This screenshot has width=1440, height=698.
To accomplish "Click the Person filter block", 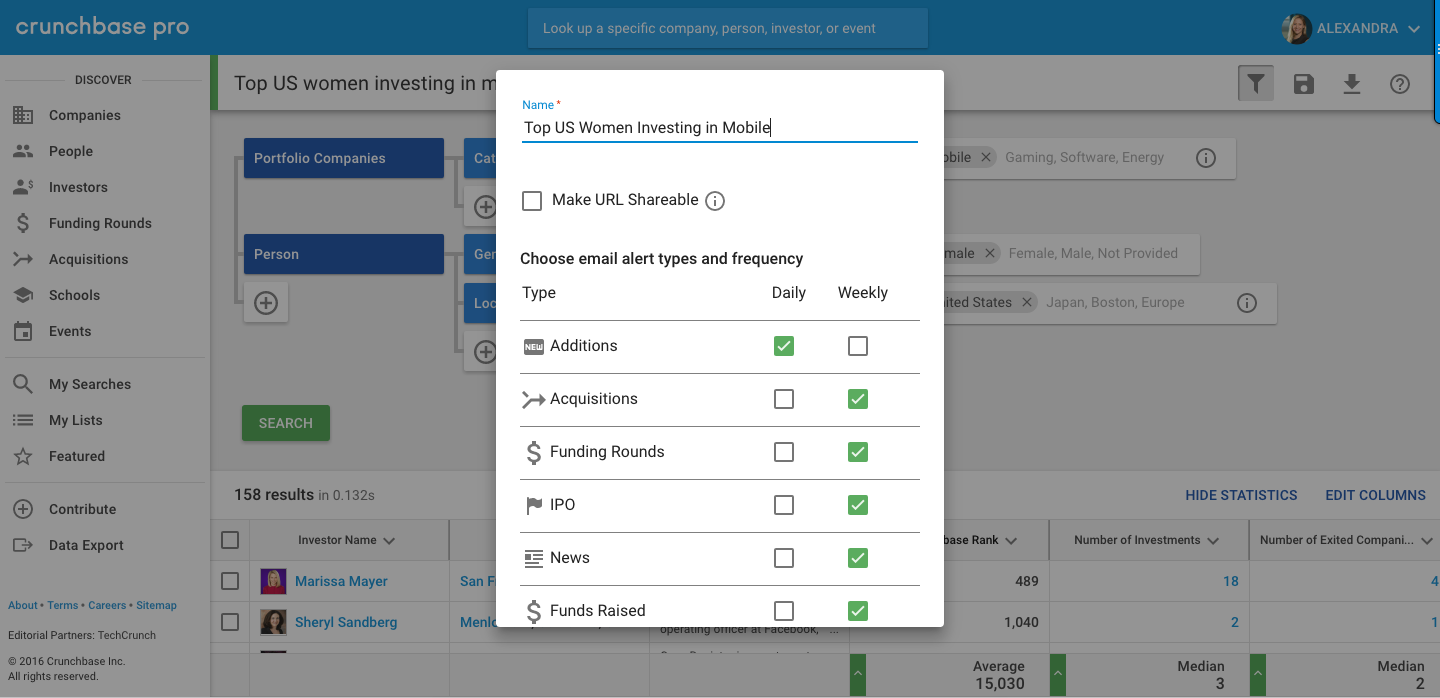I will tap(344, 254).
